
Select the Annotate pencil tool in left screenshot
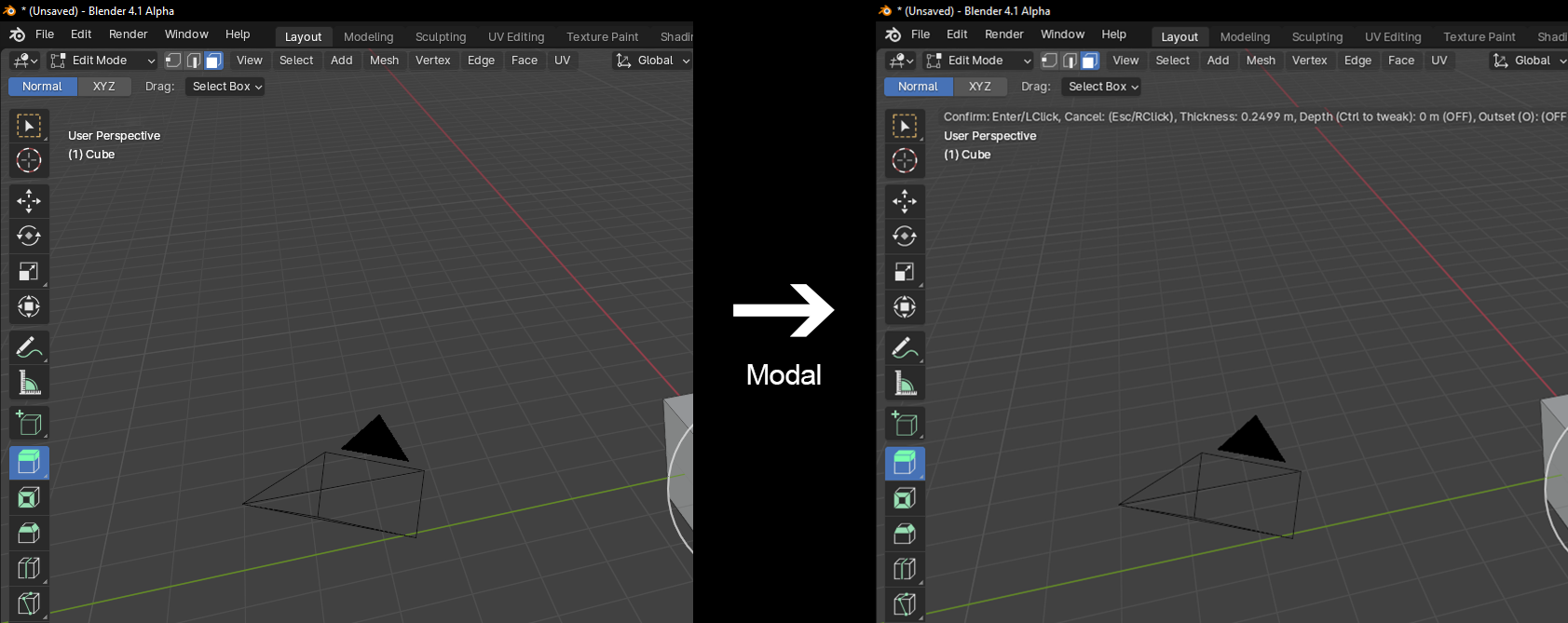coord(29,347)
